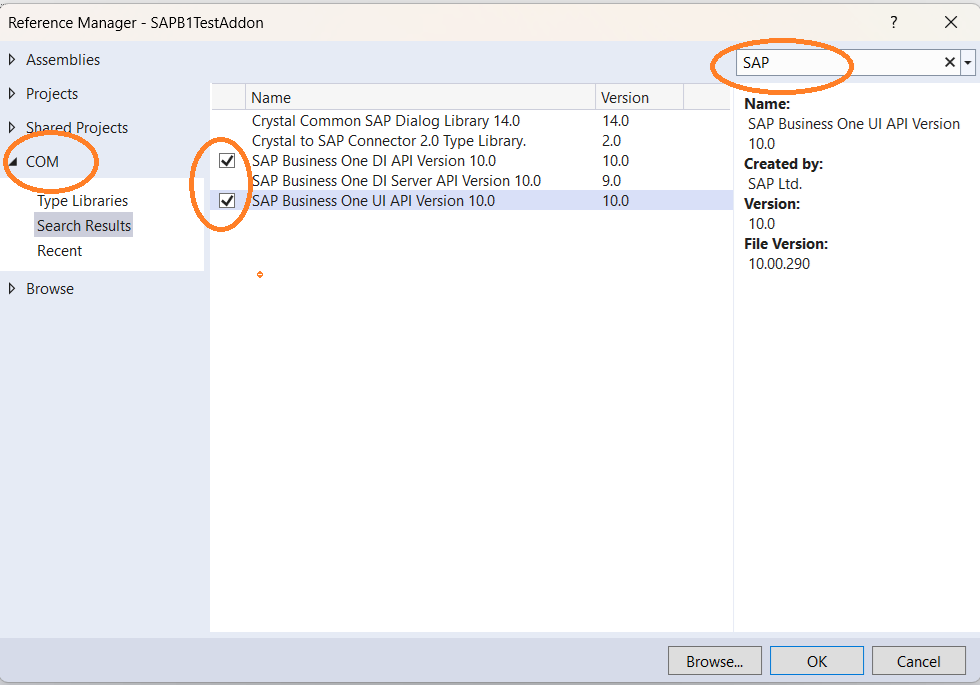Select Type Libraries under COM

tap(84, 200)
